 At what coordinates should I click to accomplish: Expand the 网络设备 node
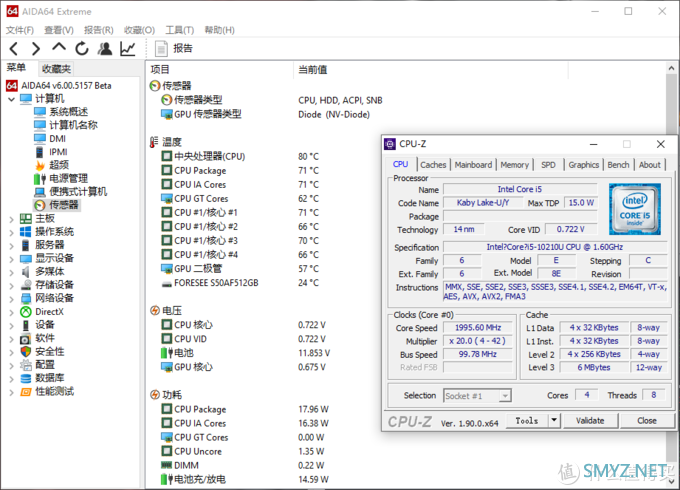pyautogui.click(x=12, y=299)
